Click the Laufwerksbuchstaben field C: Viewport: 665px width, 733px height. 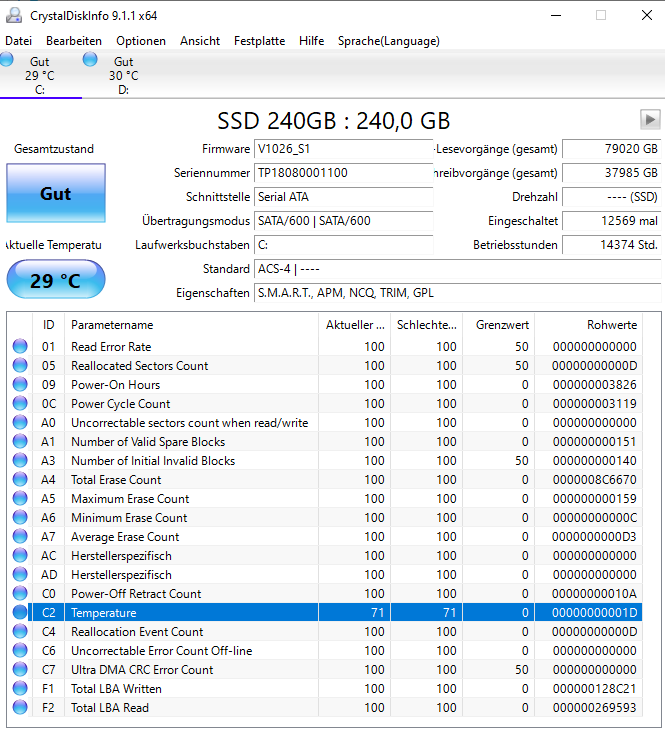pyautogui.click(x=343, y=245)
